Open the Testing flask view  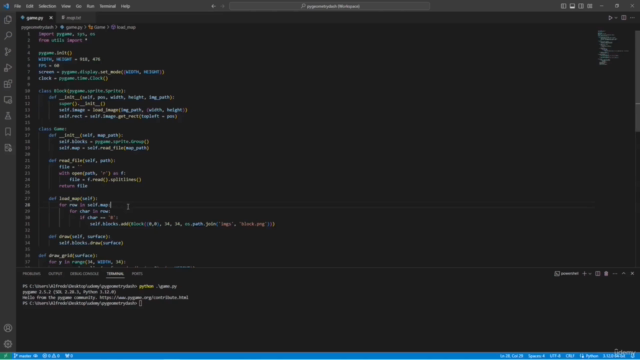click(x=8, y=116)
